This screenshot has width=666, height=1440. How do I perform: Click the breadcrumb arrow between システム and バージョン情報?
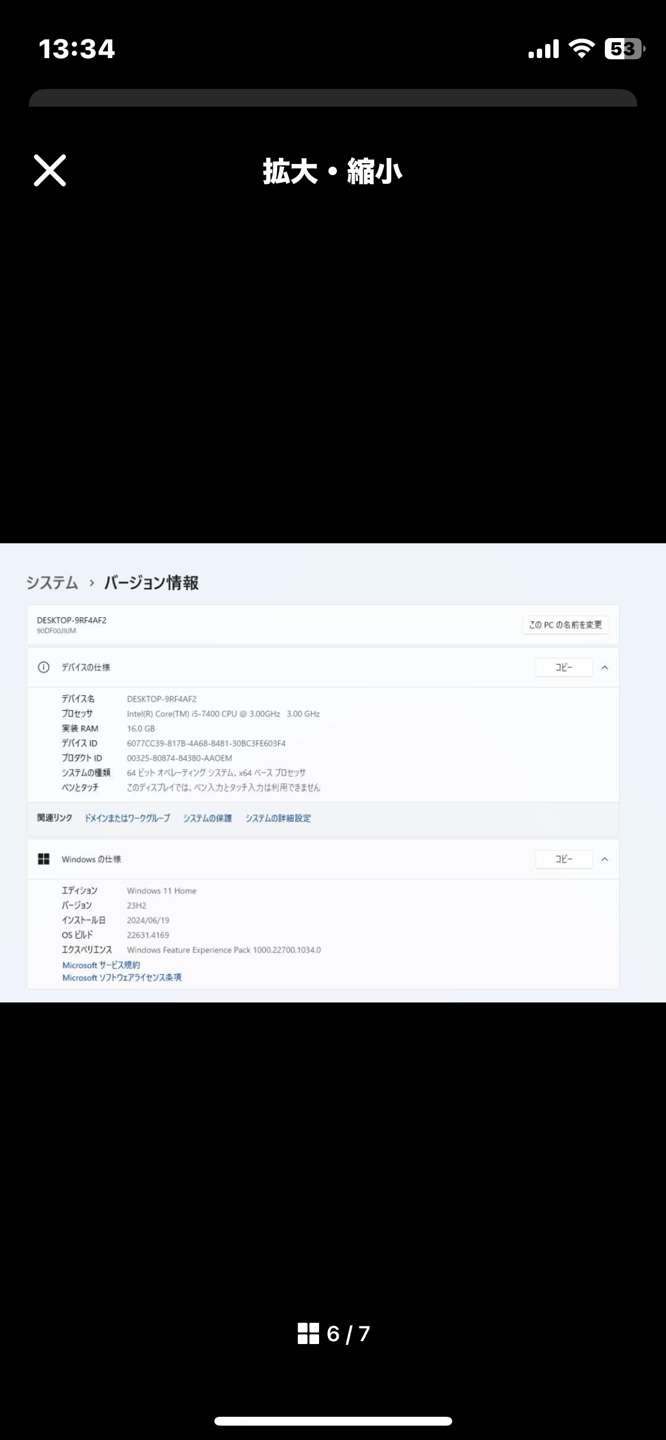91,583
